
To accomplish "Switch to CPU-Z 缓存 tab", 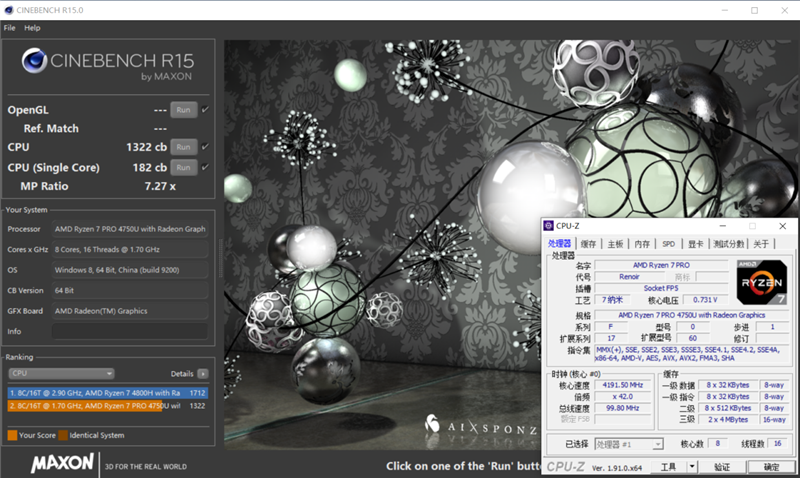I will (x=588, y=244).
